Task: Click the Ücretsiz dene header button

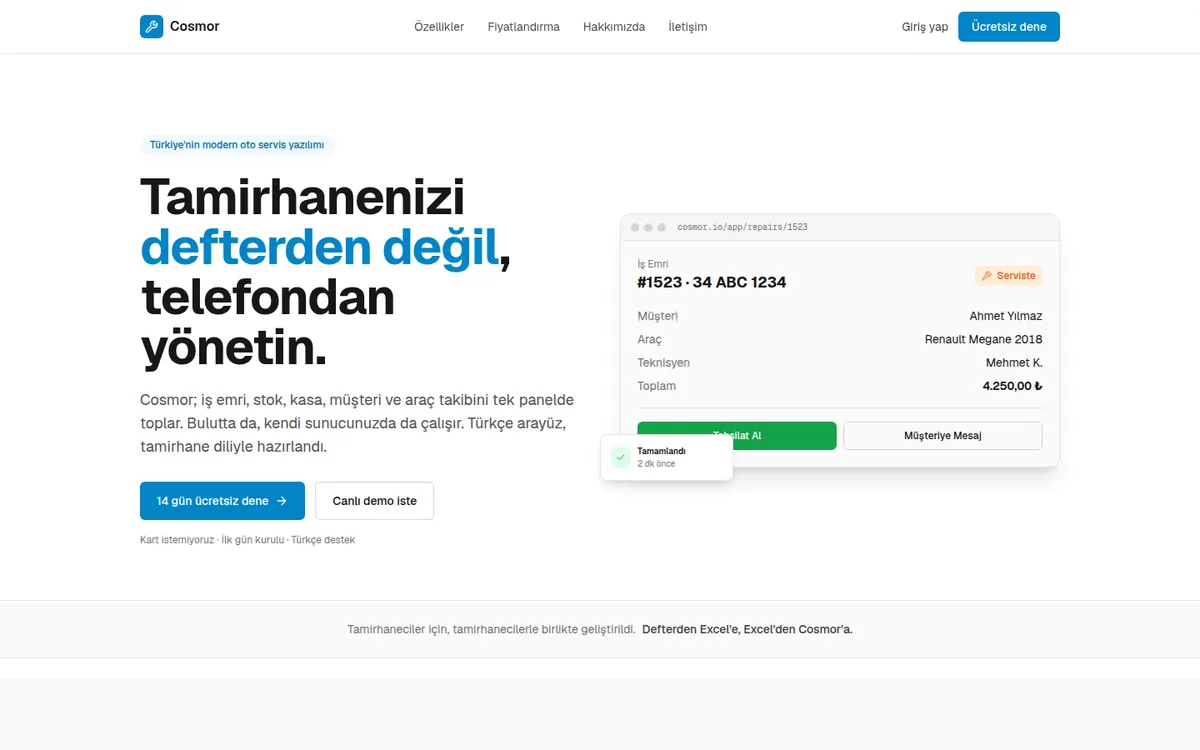Action: 1009,27
